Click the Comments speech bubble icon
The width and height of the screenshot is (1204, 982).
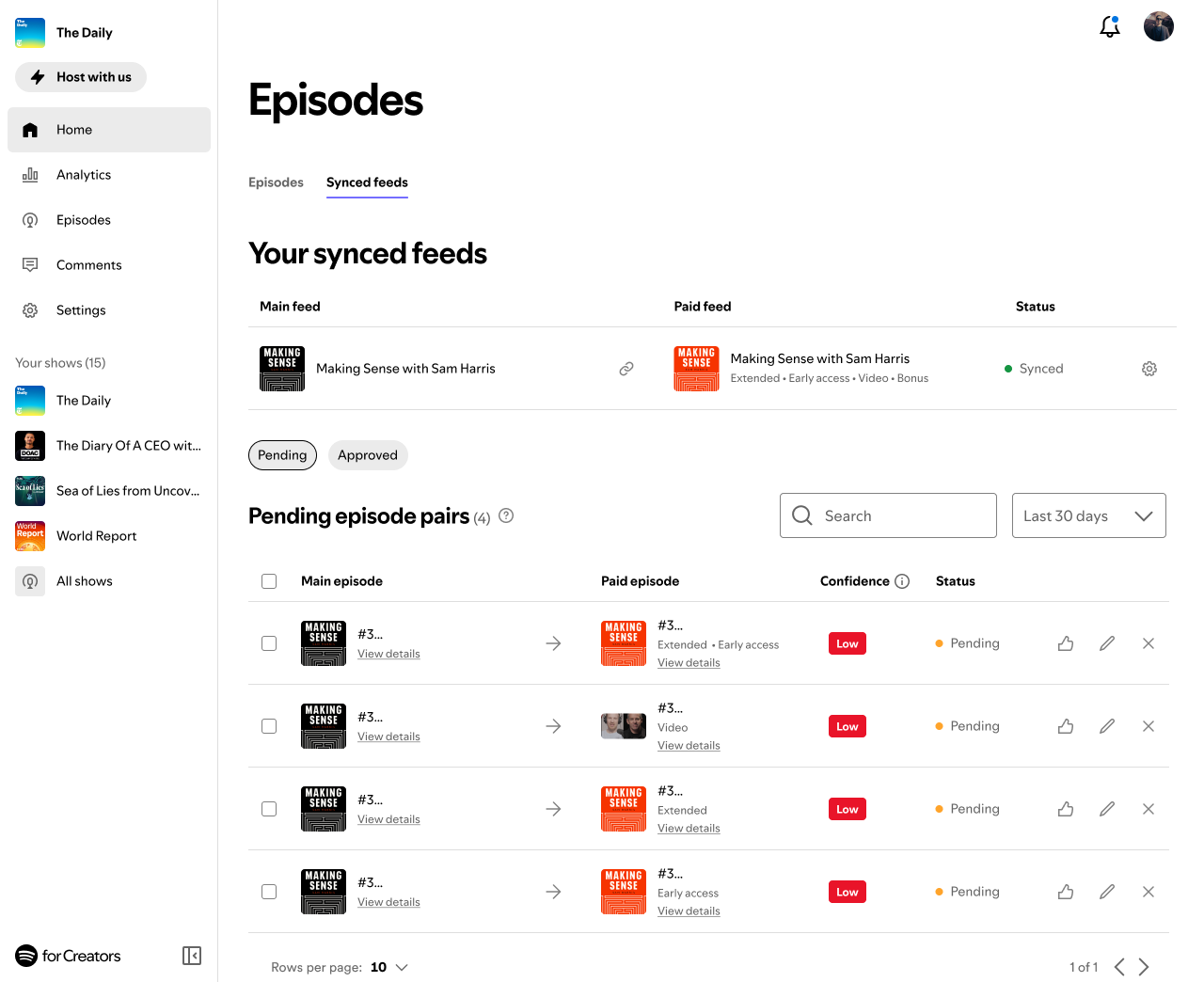pos(30,265)
